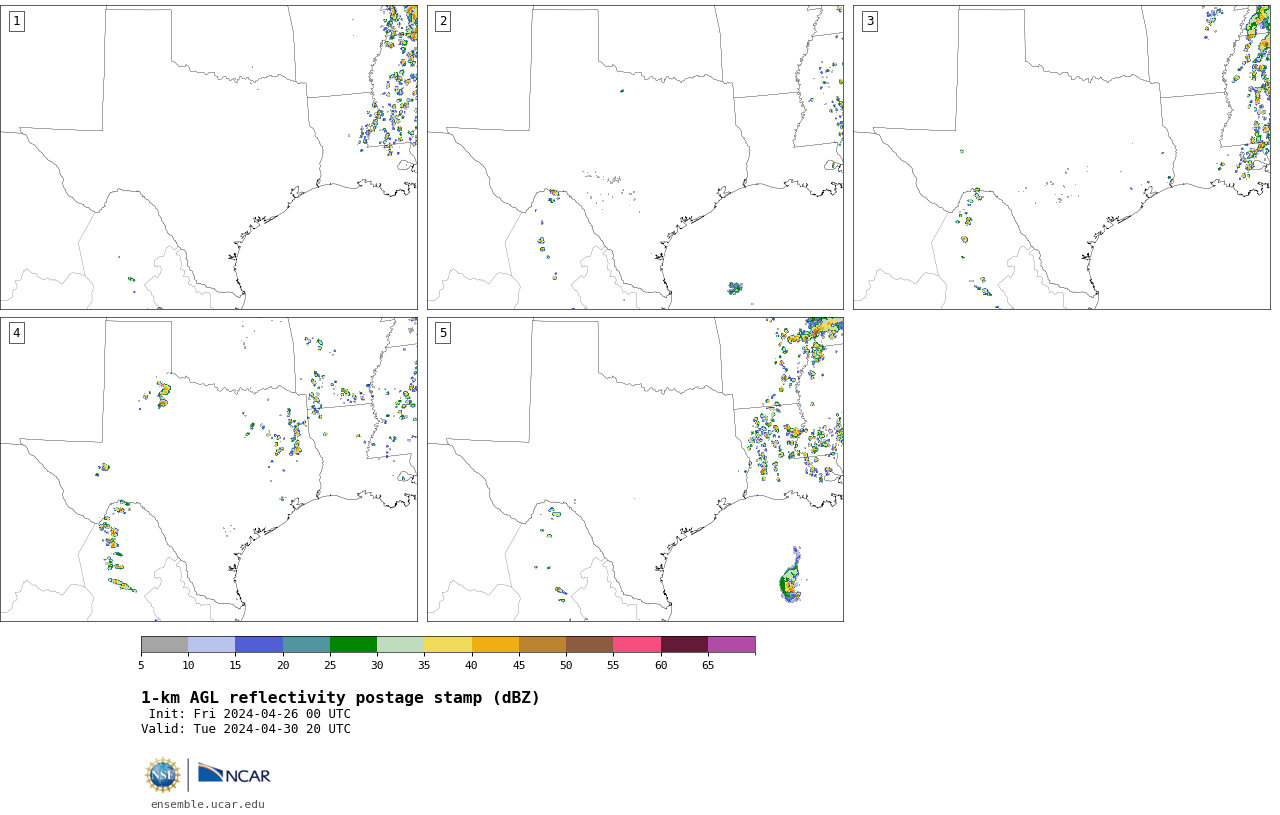
Task: Click the 1-km AGL reflectivity title
Action: 340,698
